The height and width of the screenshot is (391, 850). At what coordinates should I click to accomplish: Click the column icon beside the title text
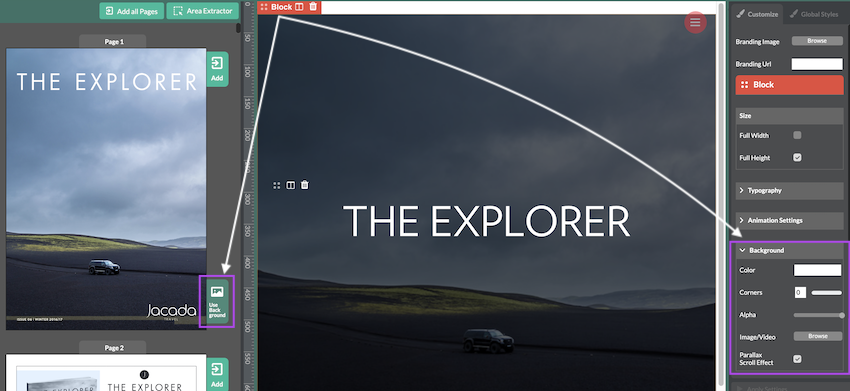[x=291, y=185]
